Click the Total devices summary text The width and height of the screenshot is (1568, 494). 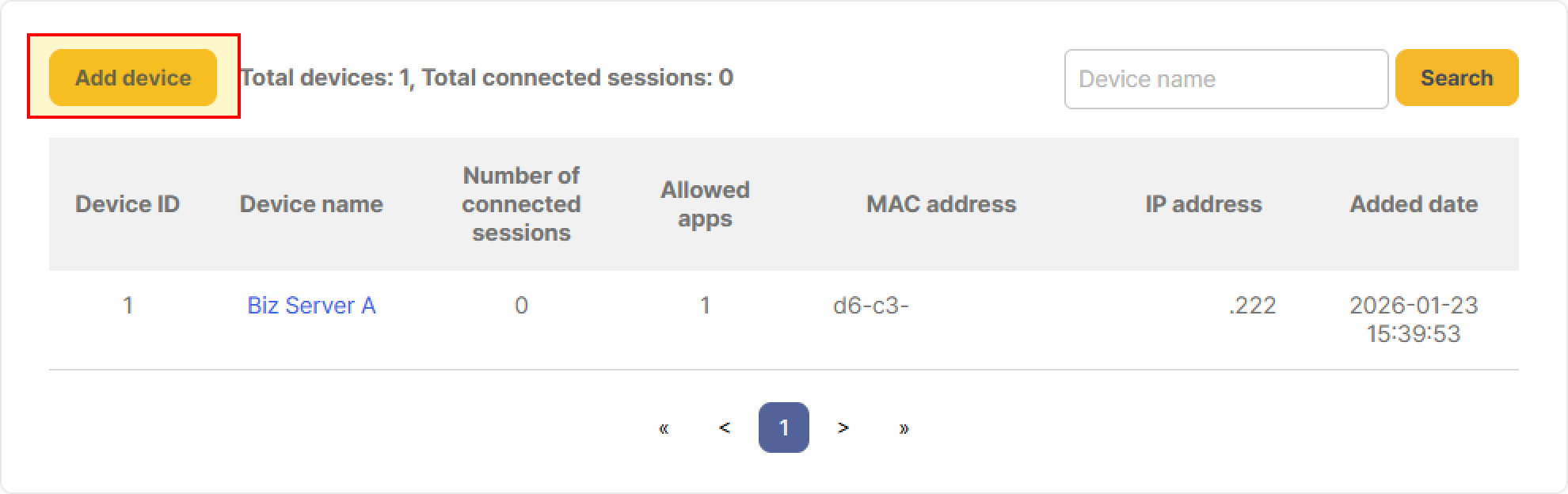coord(486,78)
